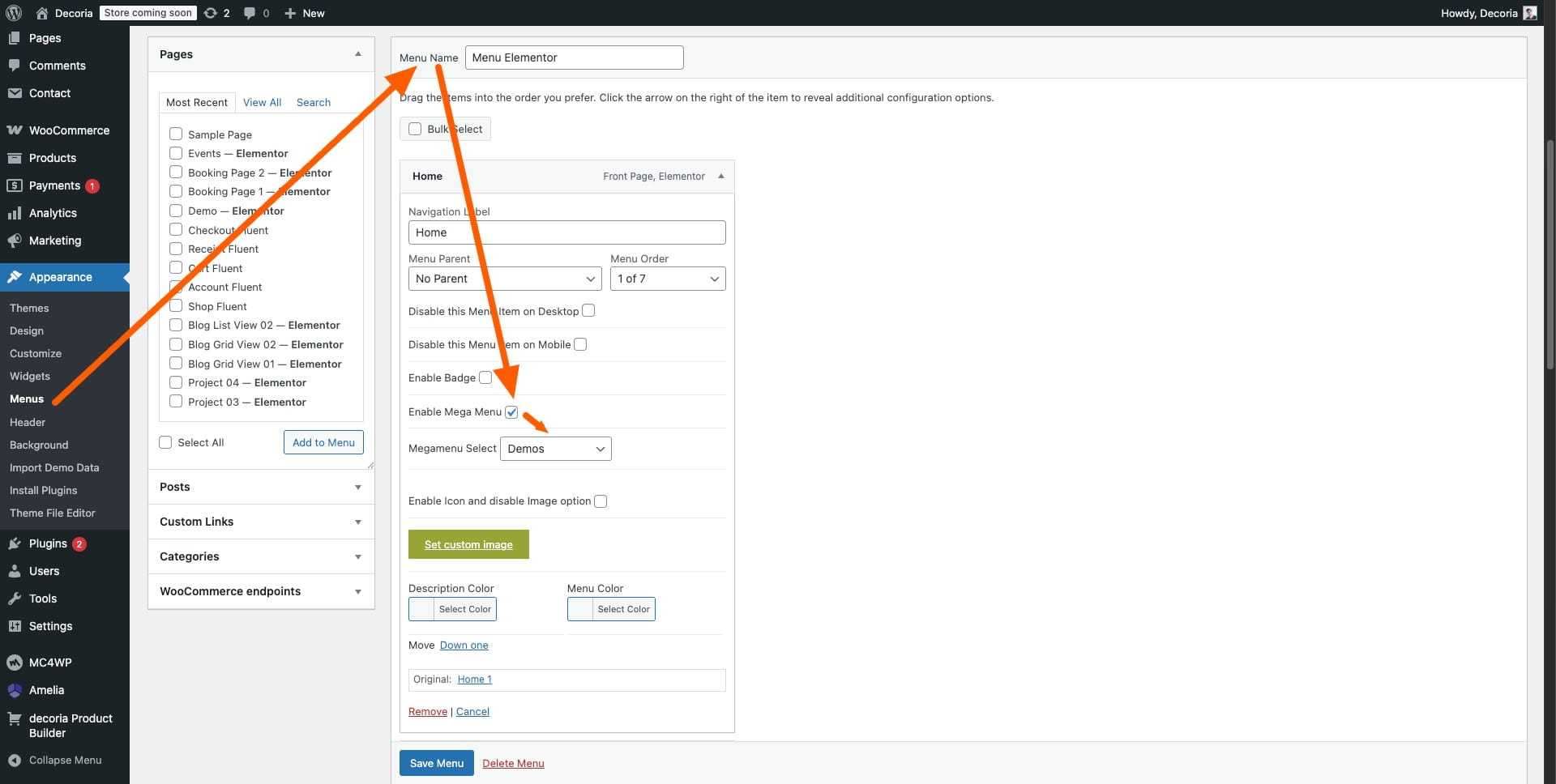Check Disable this Menu Item on Mobile
This screenshot has width=1556, height=784.
click(580, 344)
